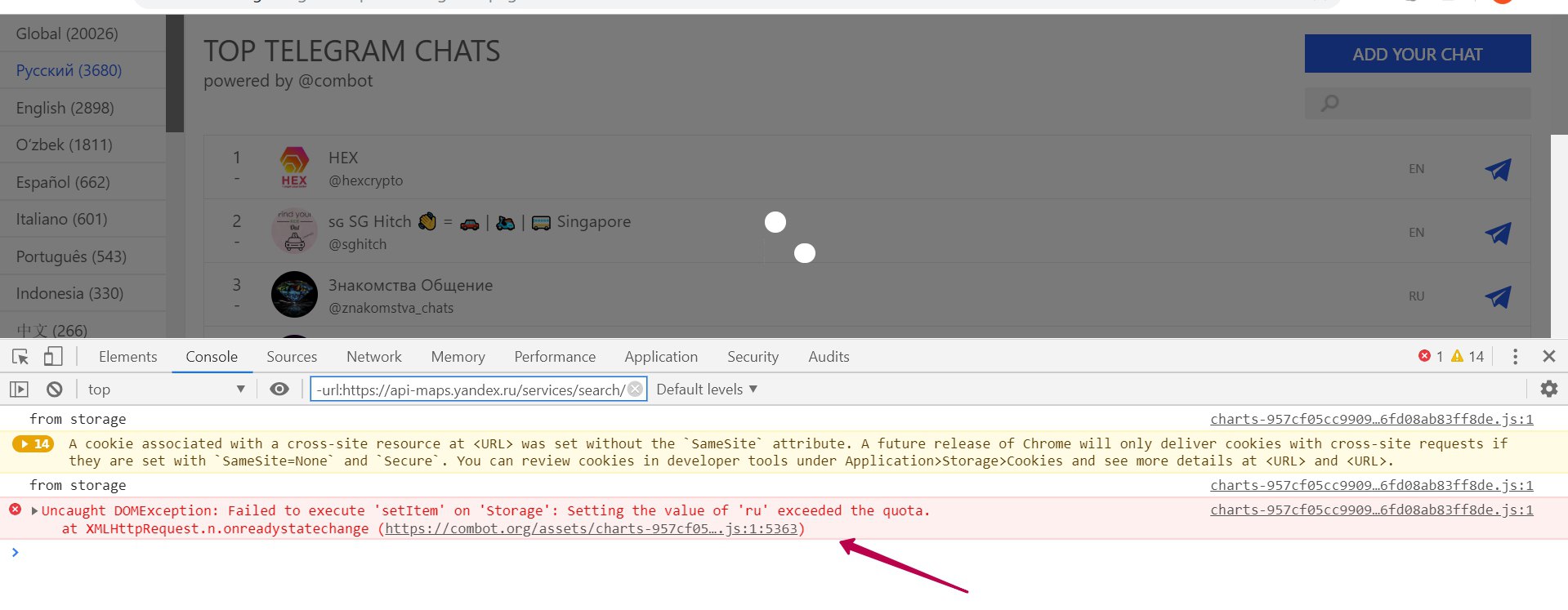Screen dimensions: 1568x610
Task: Open DevTools three-dot customize menu
Action: (x=1515, y=356)
